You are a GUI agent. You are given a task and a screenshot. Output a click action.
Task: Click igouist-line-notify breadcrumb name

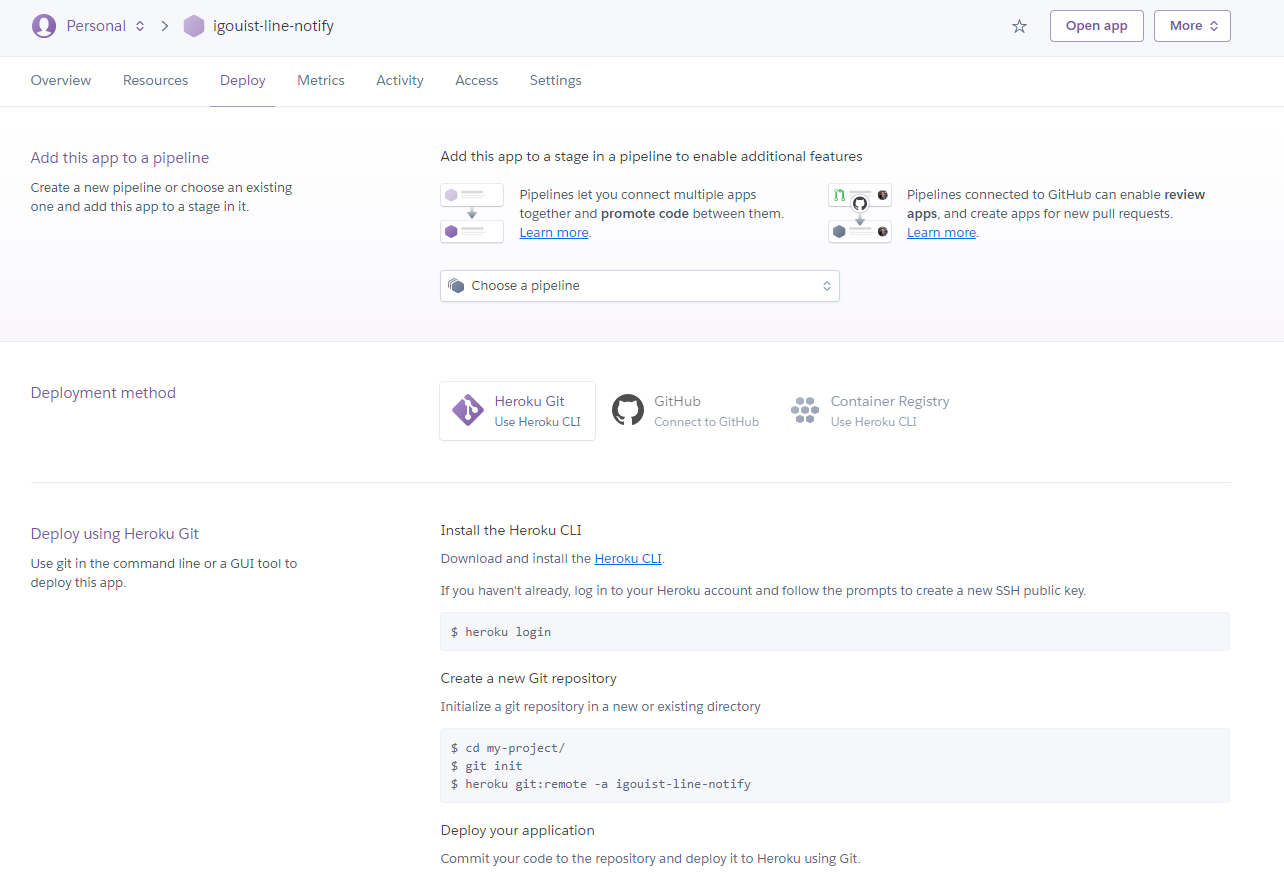point(273,26)
